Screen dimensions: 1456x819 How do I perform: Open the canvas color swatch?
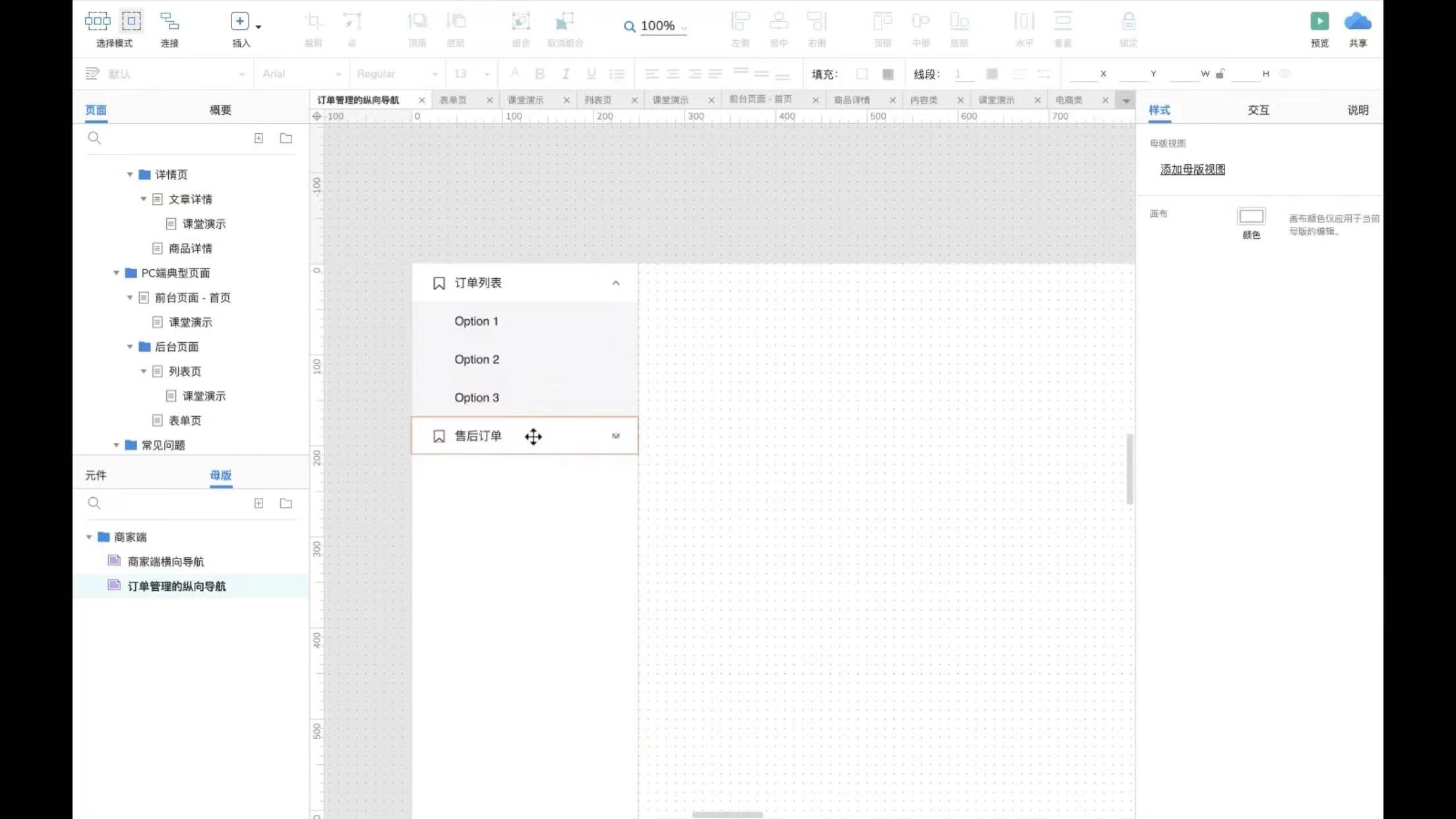pyautogui.click(x=1251, y=216)
